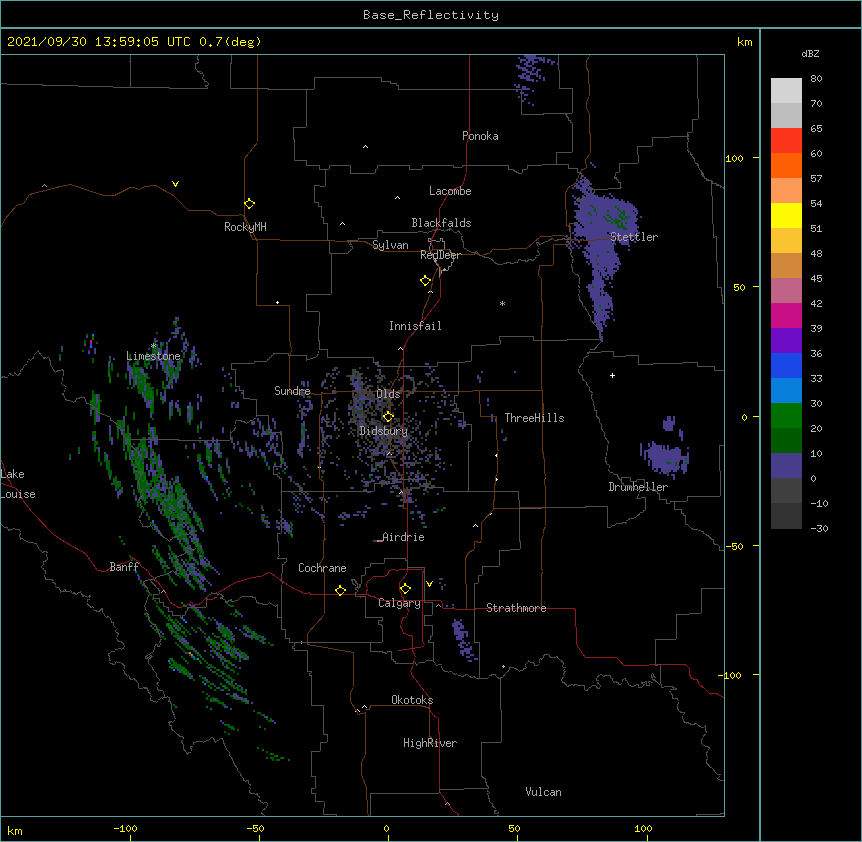Click the yellow marker between Olds and Didsbury

coord(388,416)
